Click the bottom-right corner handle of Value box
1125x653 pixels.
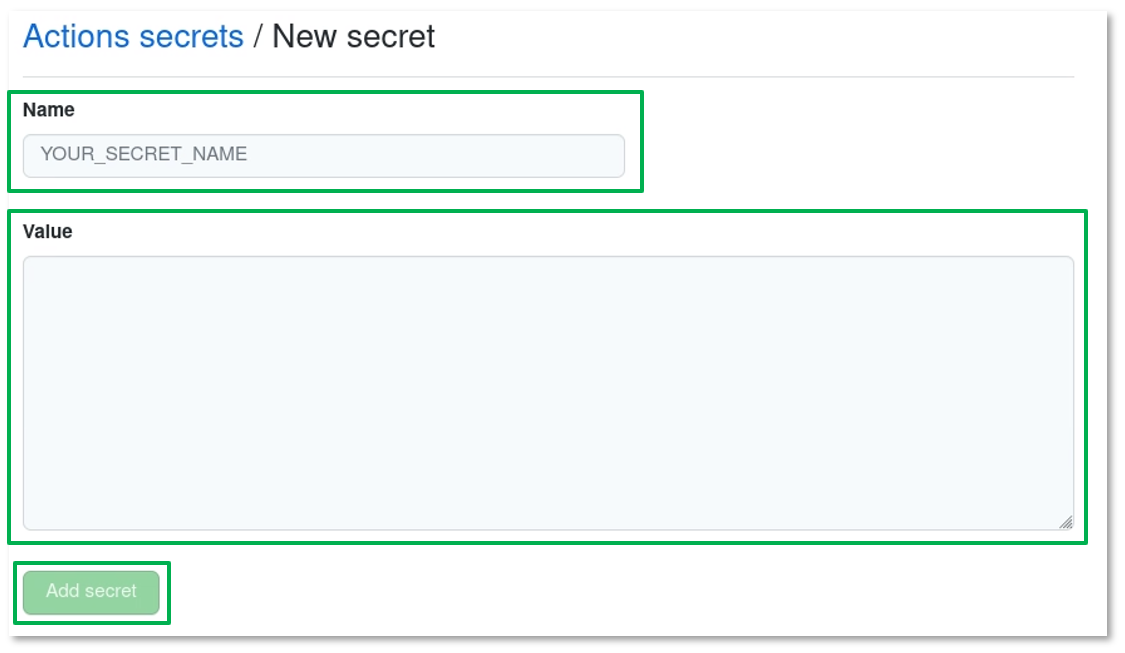pyautogui.click(x=1066, y=521)
